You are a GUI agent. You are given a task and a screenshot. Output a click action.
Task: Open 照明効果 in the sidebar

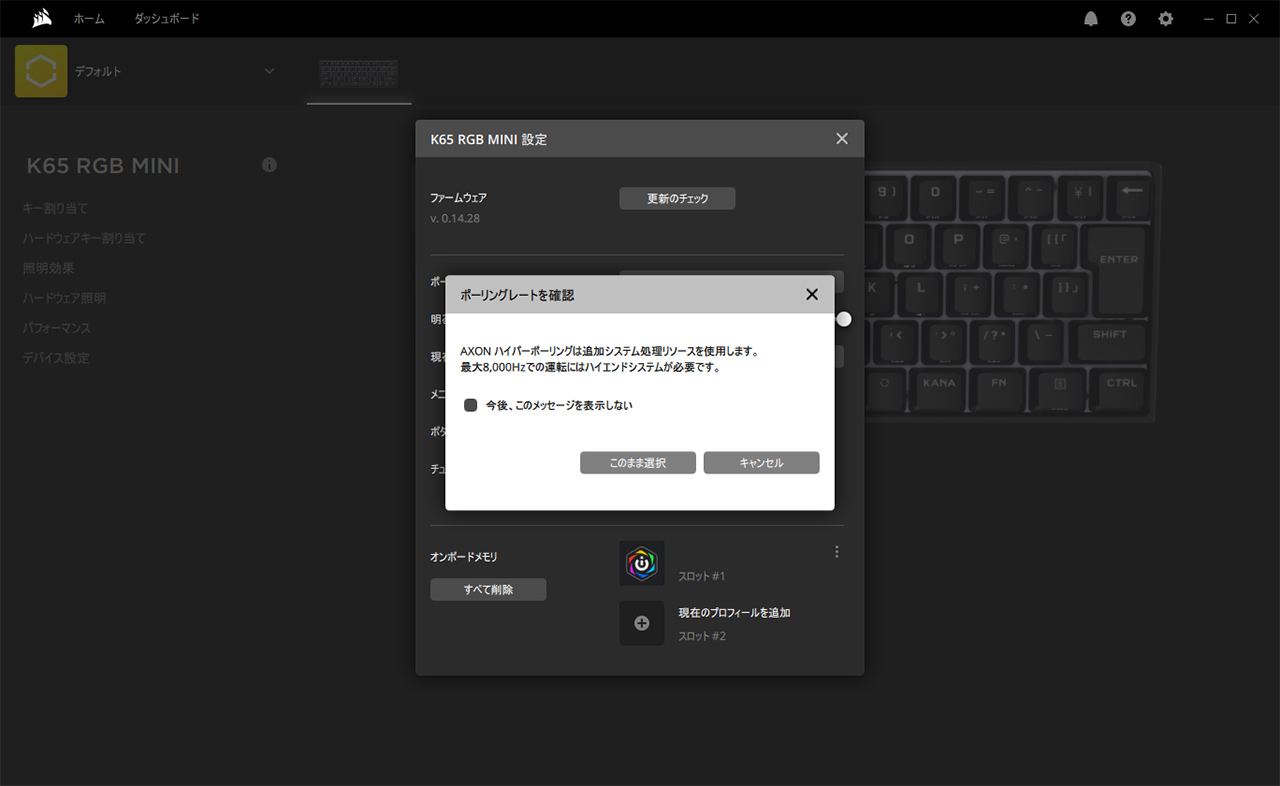point(49,268)
